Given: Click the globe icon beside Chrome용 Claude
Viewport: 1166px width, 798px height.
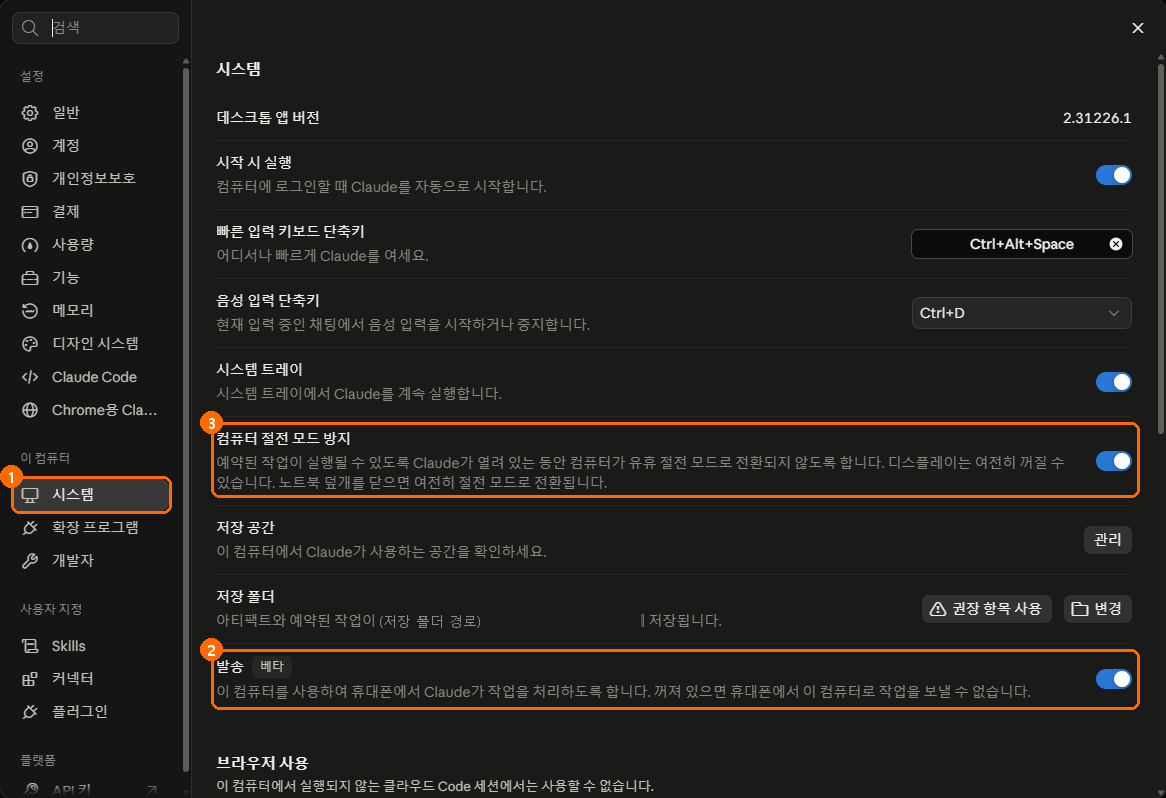Looking at the screenshot, I should coord(30,410).
